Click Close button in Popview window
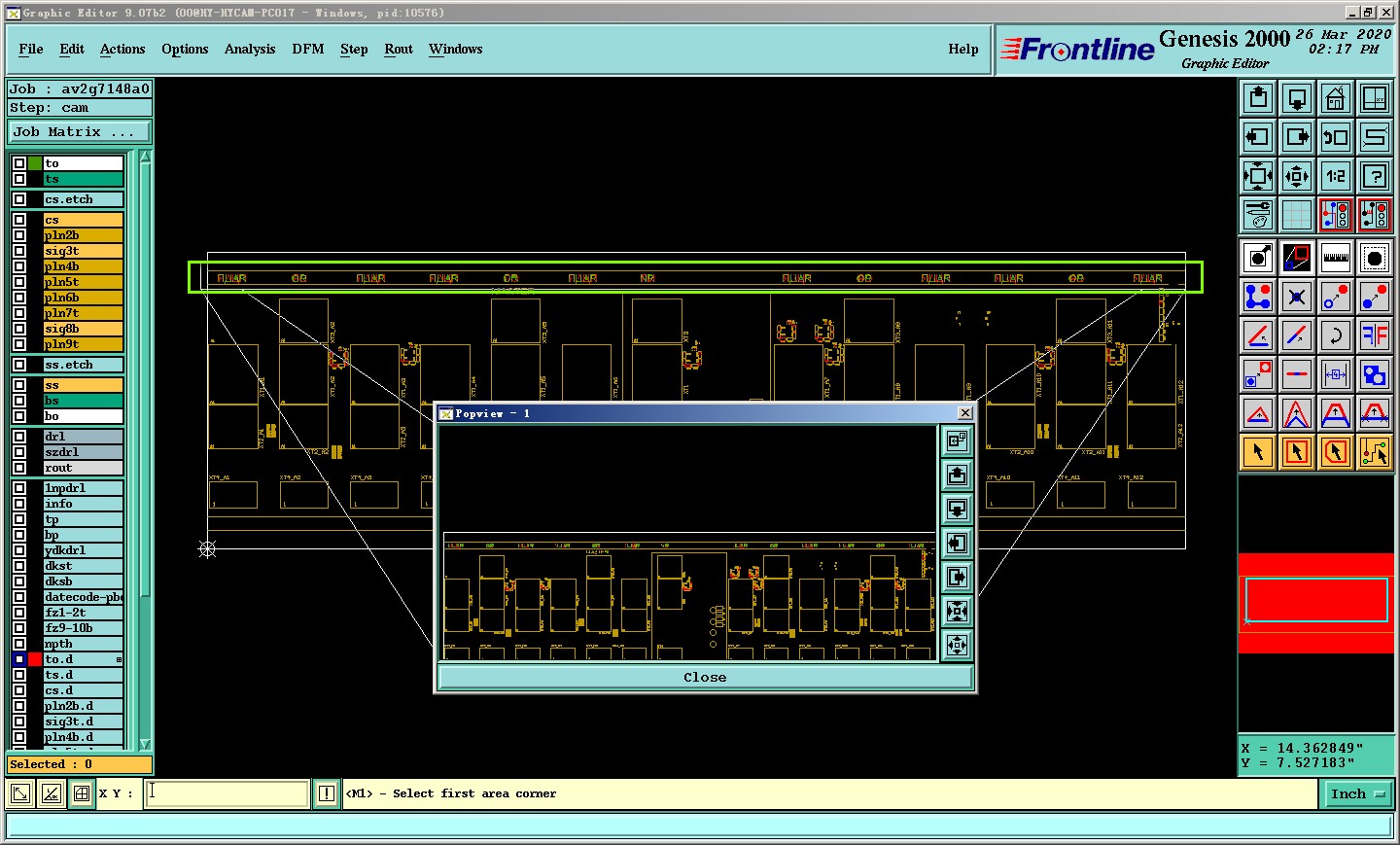1400x845 pixels. tap(705, 677)
